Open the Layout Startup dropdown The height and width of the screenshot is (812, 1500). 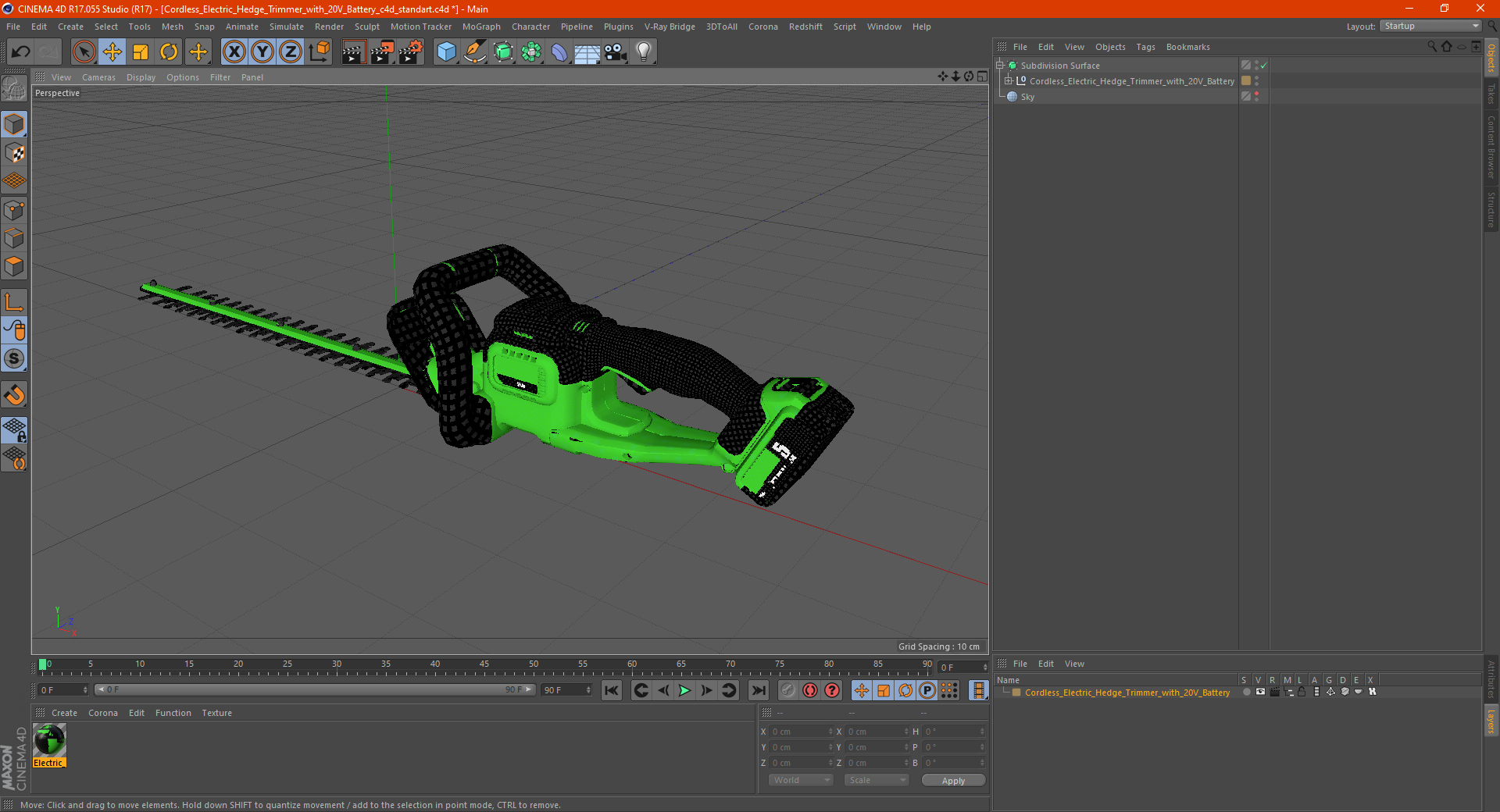click(x=1431, y=26)
